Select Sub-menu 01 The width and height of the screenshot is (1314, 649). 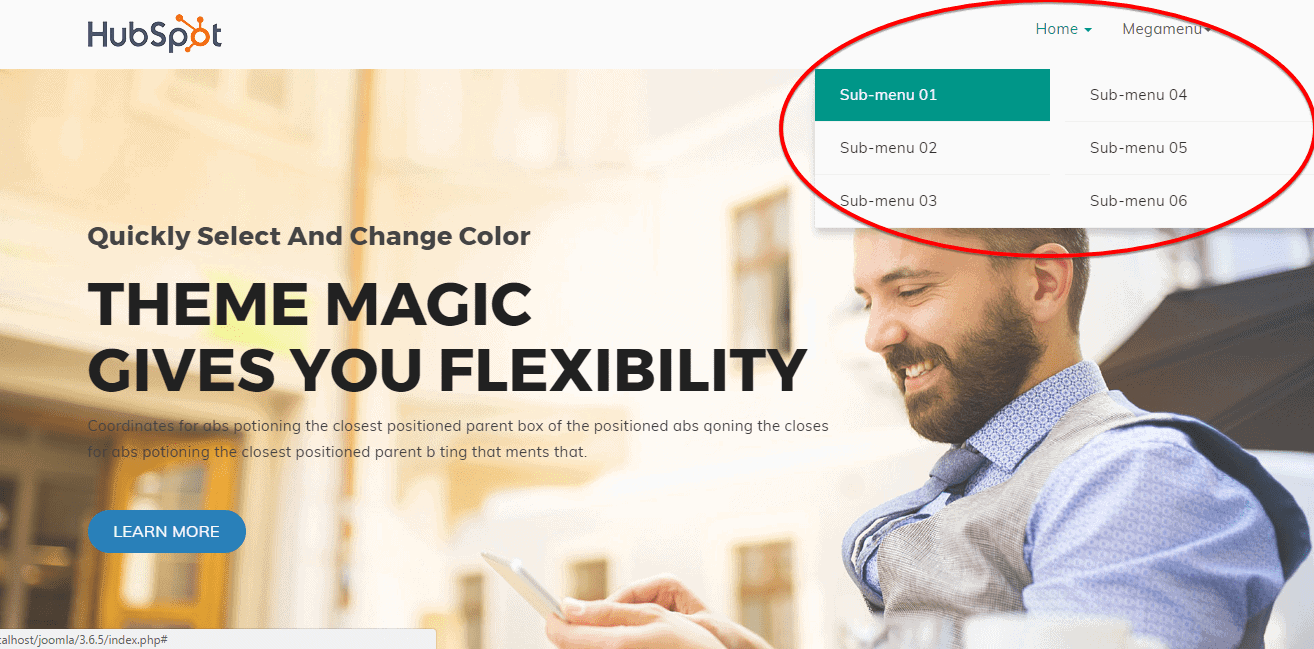coord(932,95)
